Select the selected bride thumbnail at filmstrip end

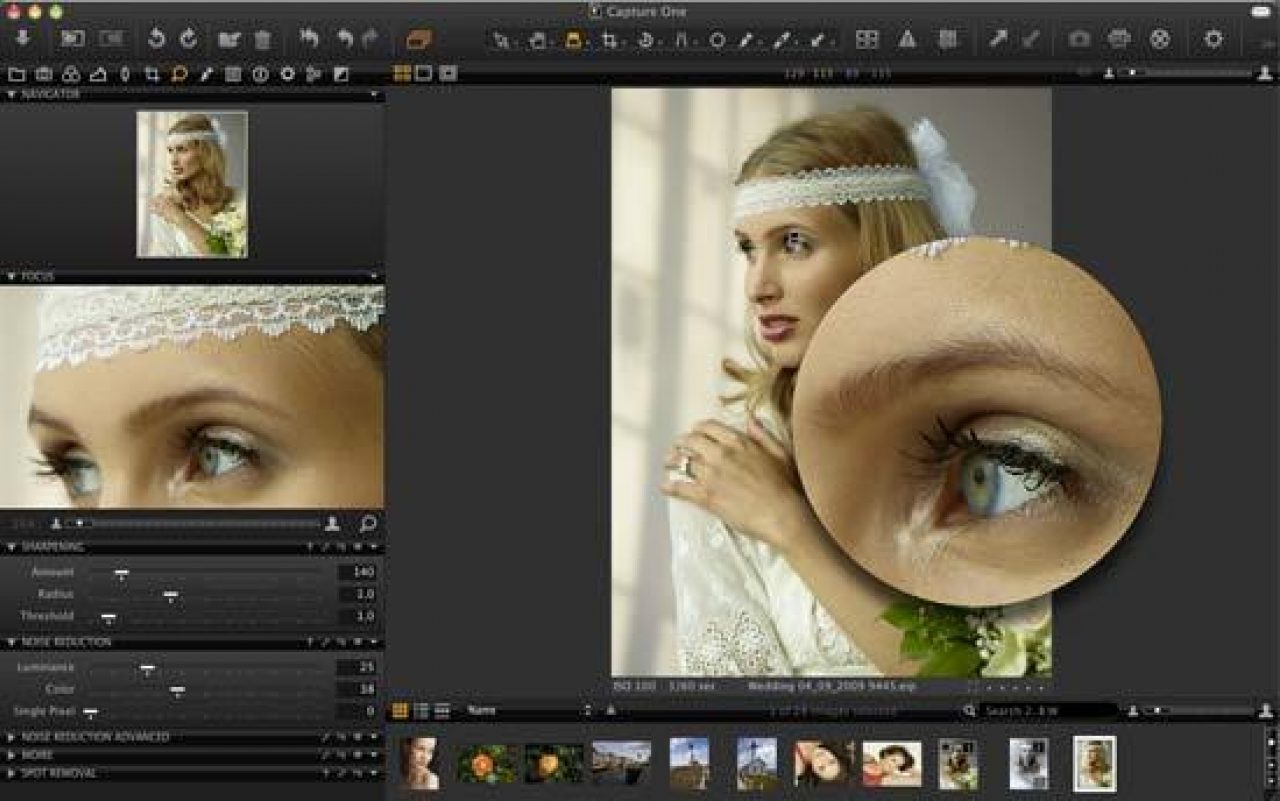[1094, 764]
